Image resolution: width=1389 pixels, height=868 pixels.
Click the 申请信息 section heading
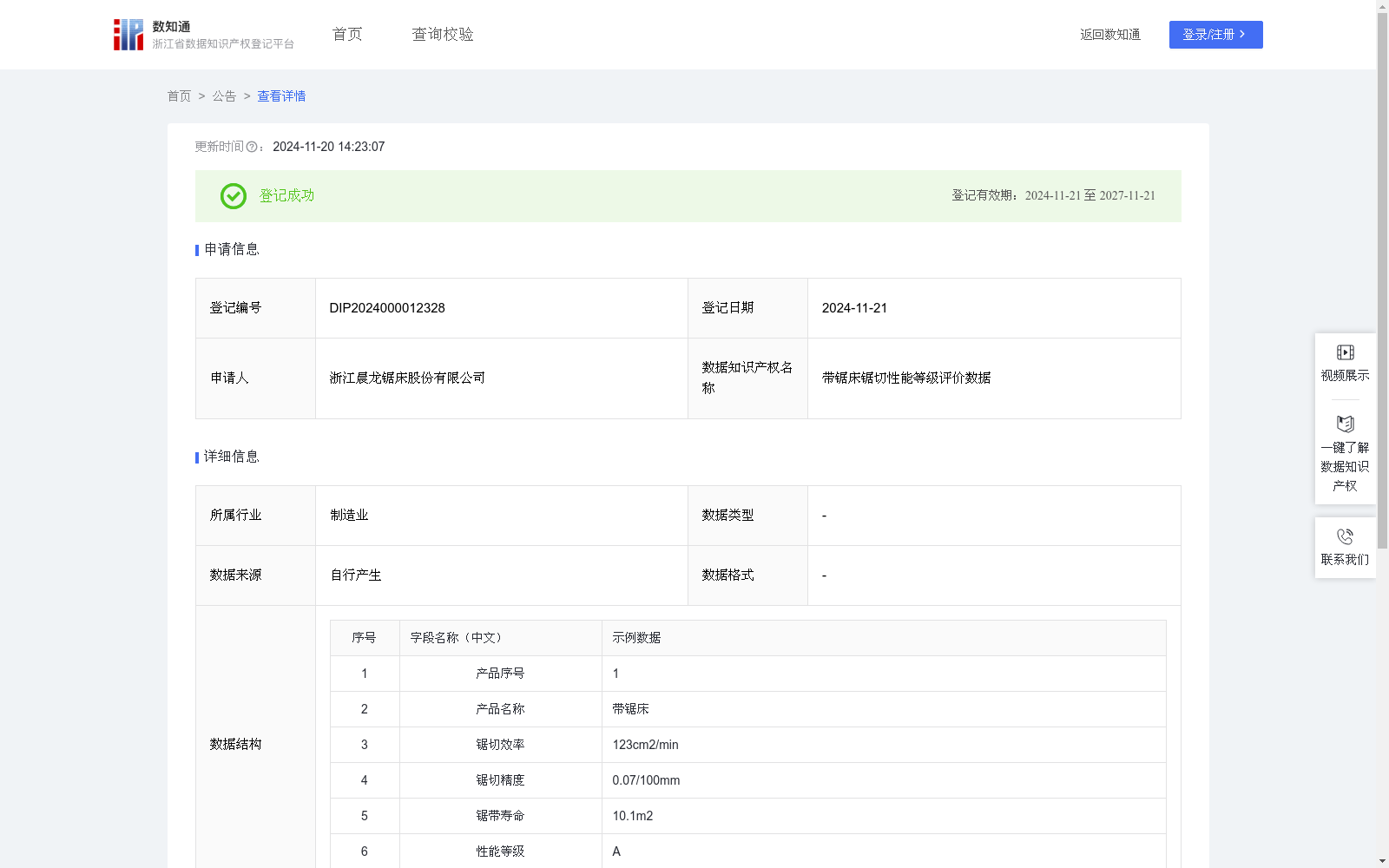[x=231, y=250]
